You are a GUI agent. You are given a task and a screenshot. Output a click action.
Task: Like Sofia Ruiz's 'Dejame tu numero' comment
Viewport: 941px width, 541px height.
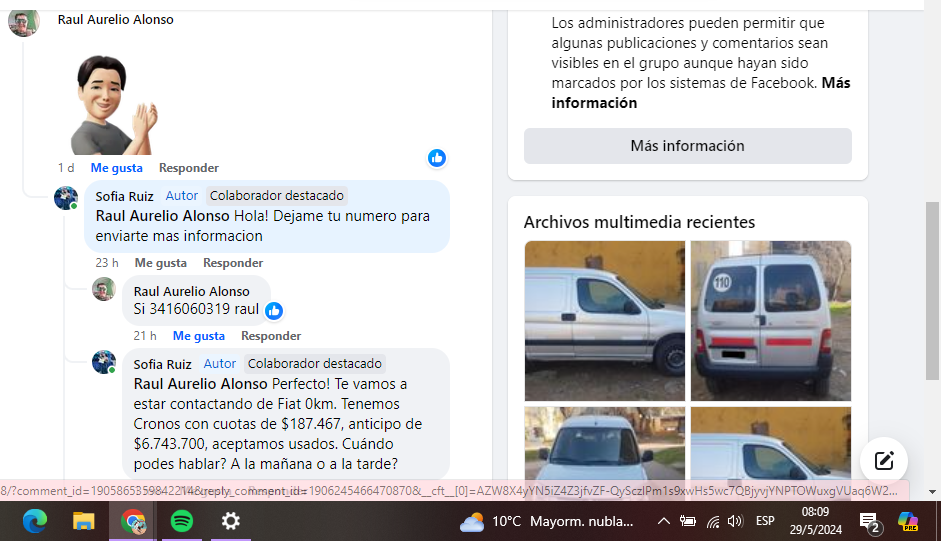pos(160,263)
